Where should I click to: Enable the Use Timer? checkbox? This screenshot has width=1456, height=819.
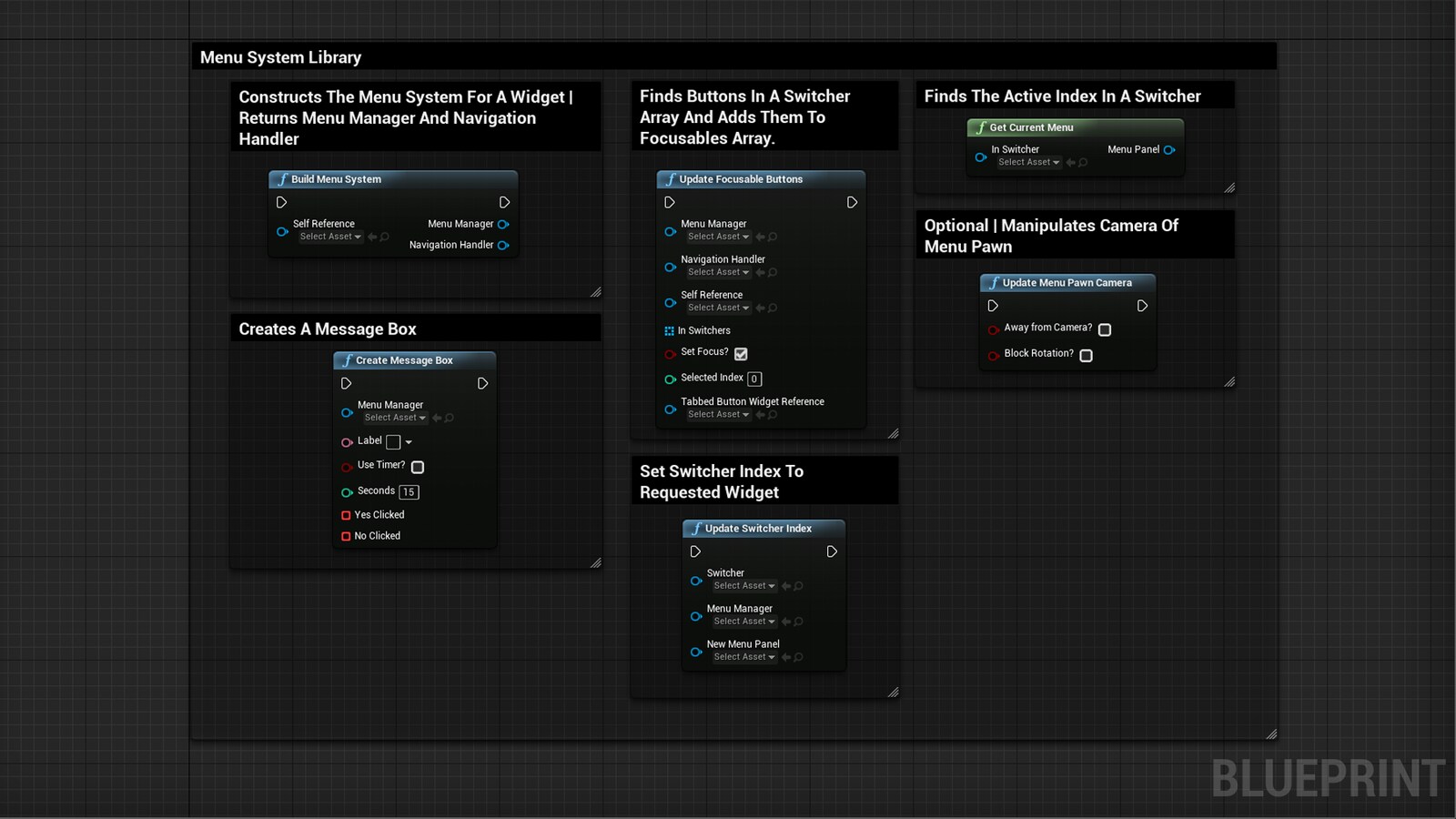[418, 467]
